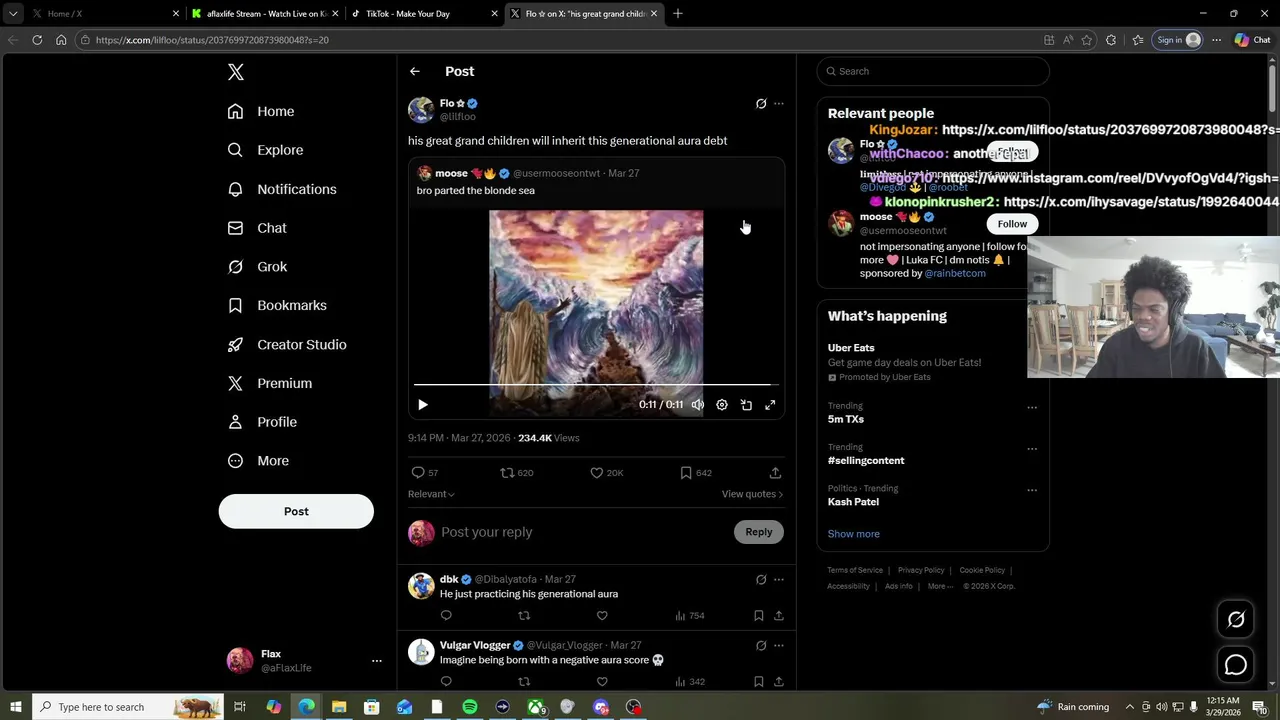
Task: Seek on the video progress bar
Action: [596, 384]
